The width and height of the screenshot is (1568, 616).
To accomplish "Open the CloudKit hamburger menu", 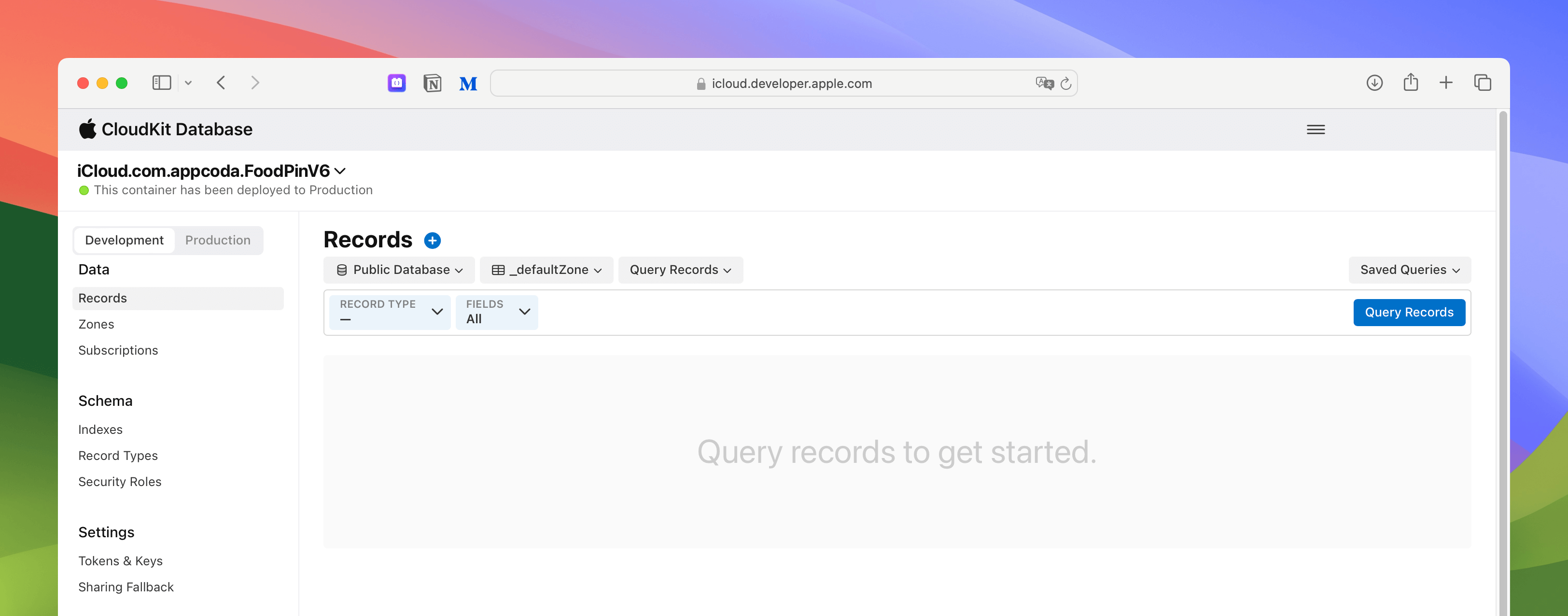I will click(1316, 129).
